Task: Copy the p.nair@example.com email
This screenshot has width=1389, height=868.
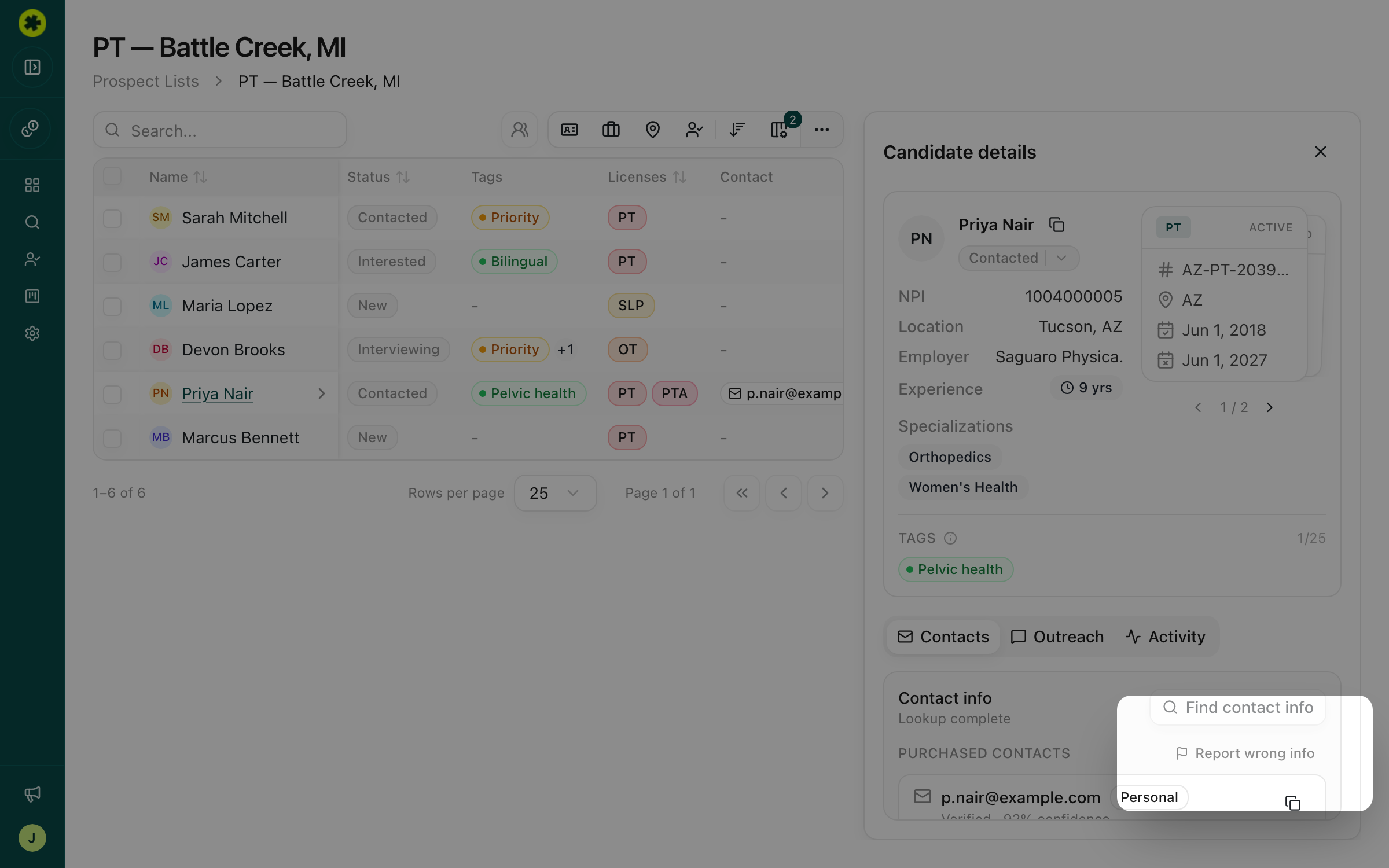Action: 1293,803
